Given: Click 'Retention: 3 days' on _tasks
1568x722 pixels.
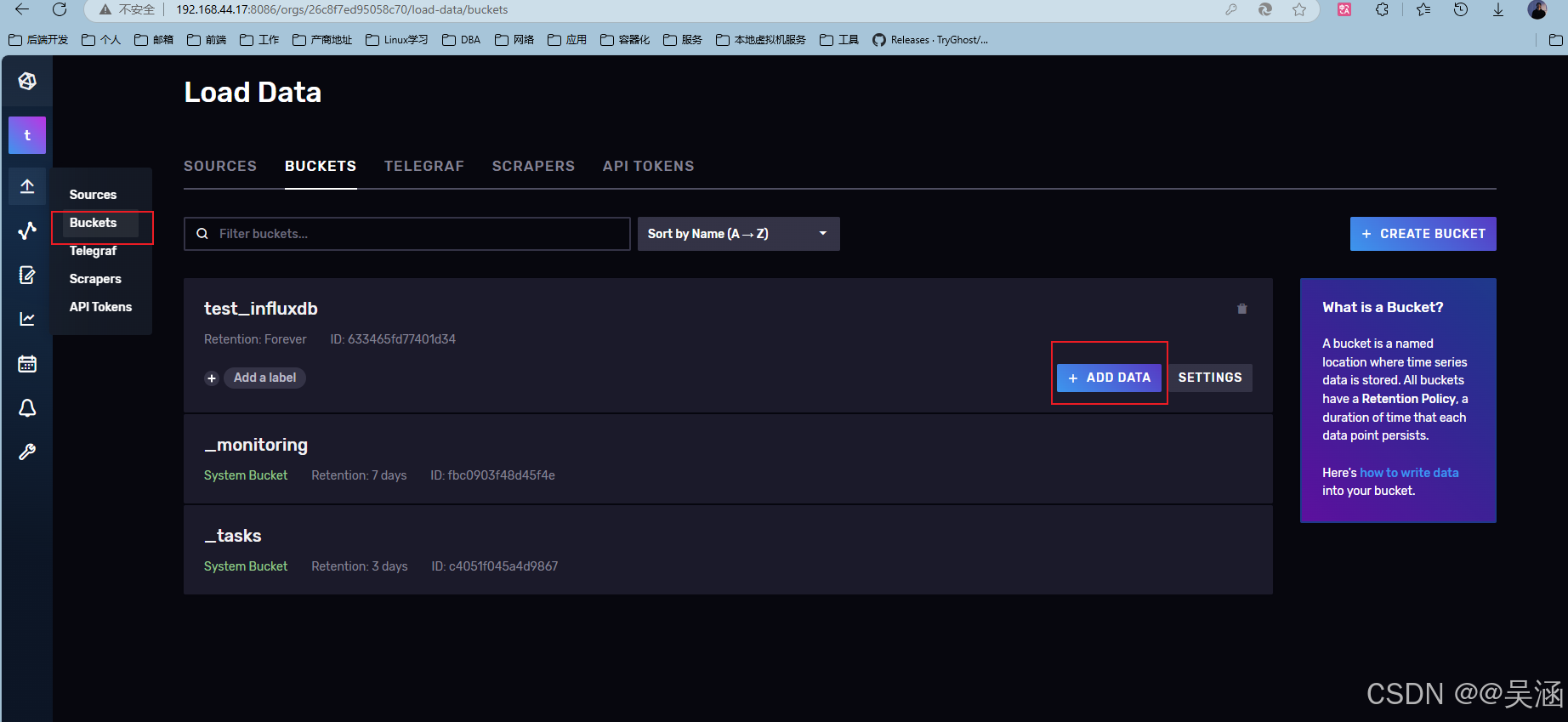Looking at the screenshot, I should pos(360,566).
